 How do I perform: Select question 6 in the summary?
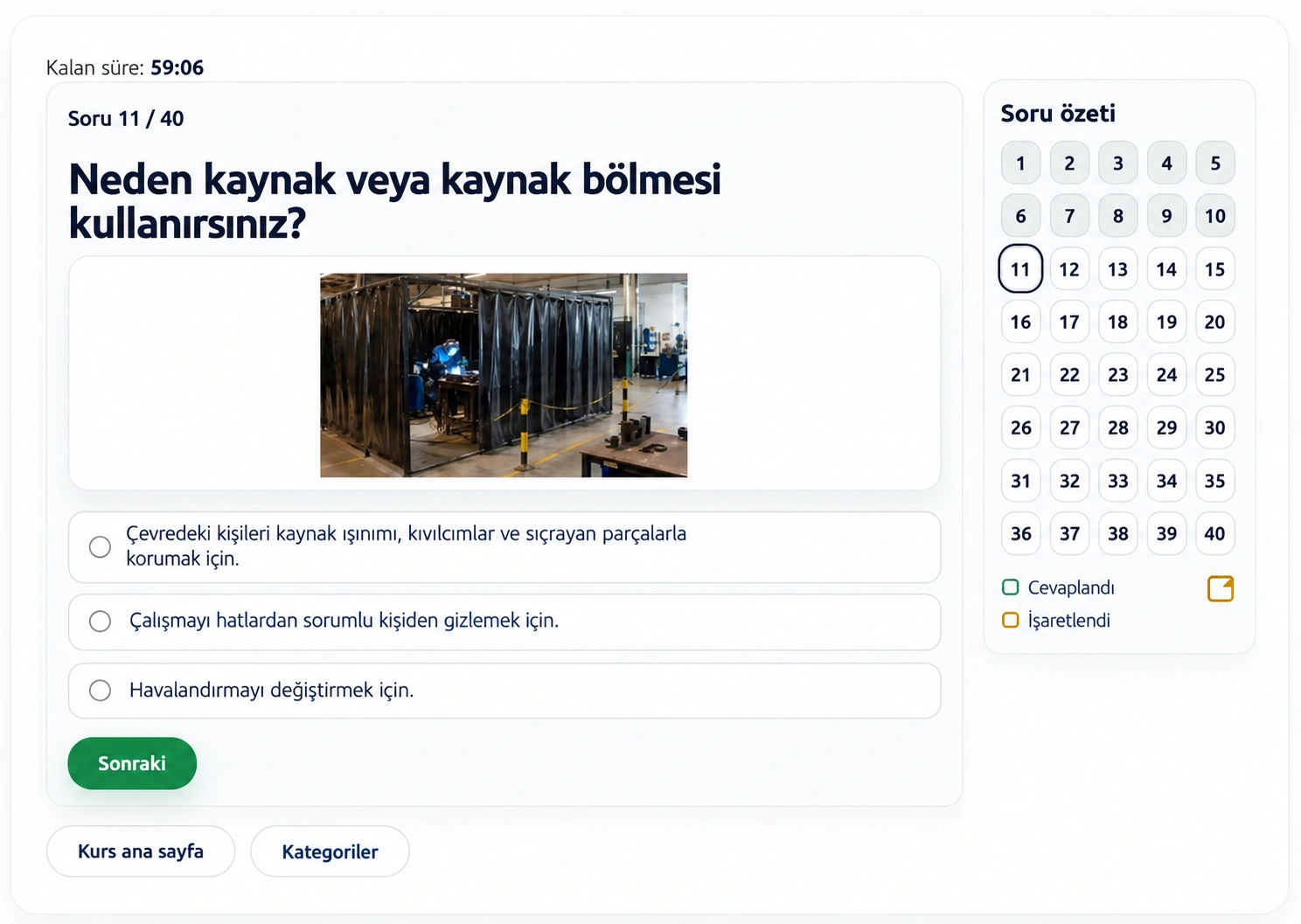click(1020, 216)
